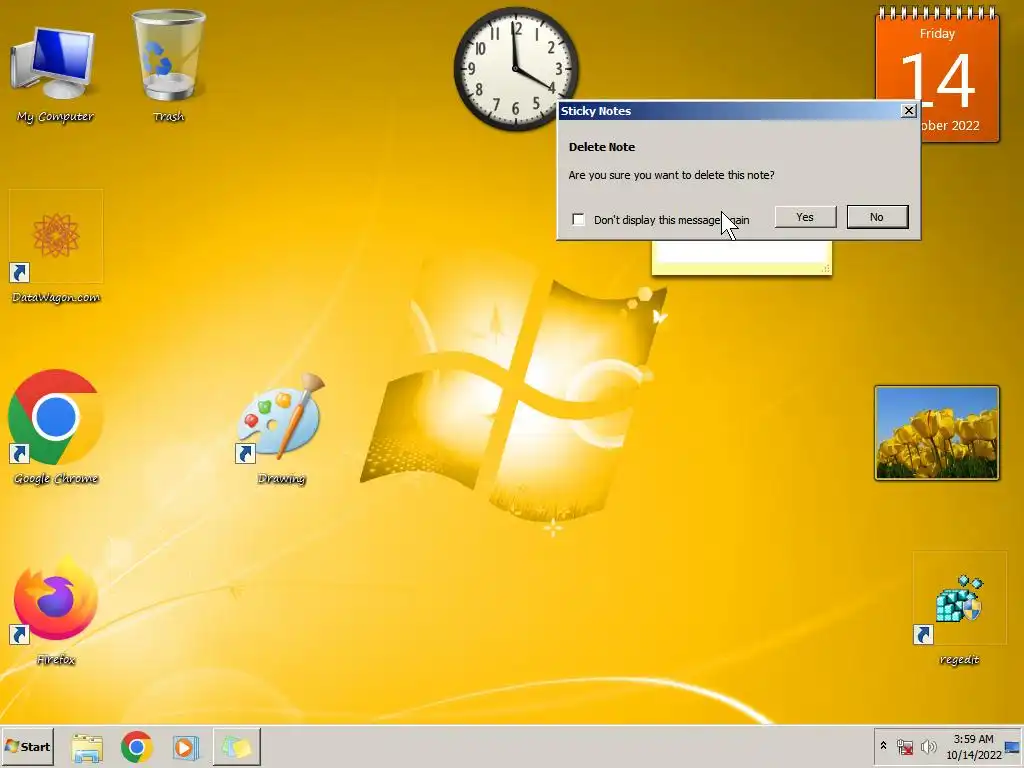Image resolution: width=1024 pixels, height=768 pixels.
Task: Open the Start menu
Action: [x=27, y=746]
